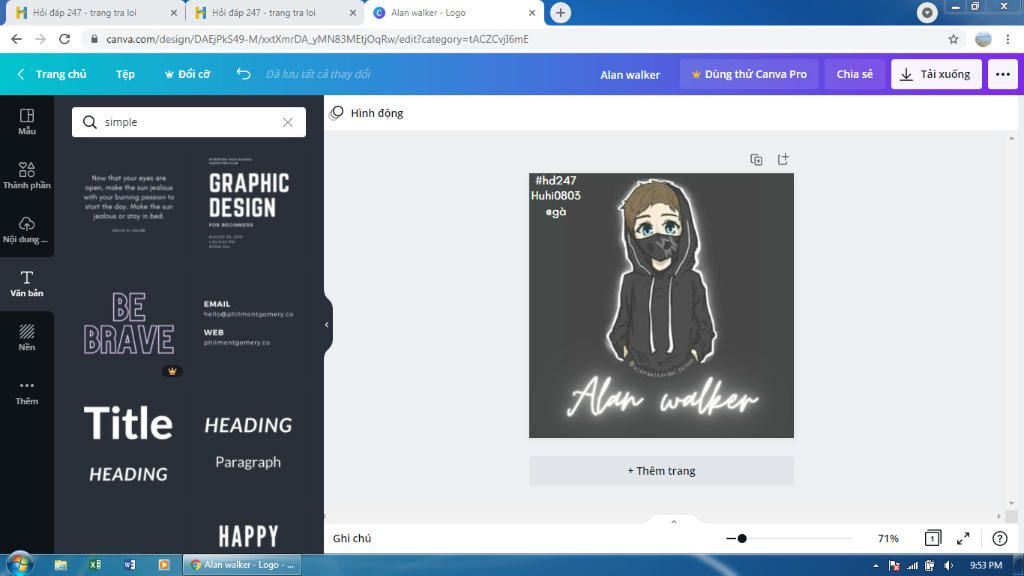Undo the last change

click(x=244, y=74)
